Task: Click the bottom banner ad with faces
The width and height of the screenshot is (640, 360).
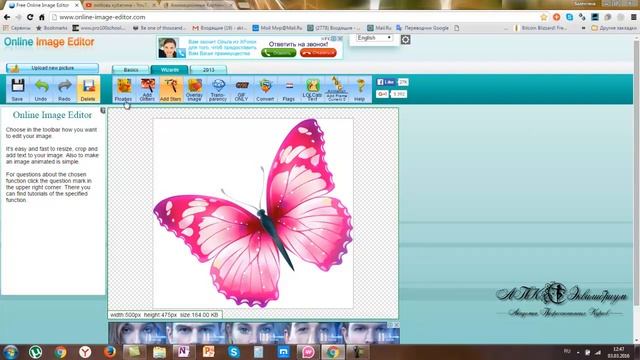Action: (254, 333)
